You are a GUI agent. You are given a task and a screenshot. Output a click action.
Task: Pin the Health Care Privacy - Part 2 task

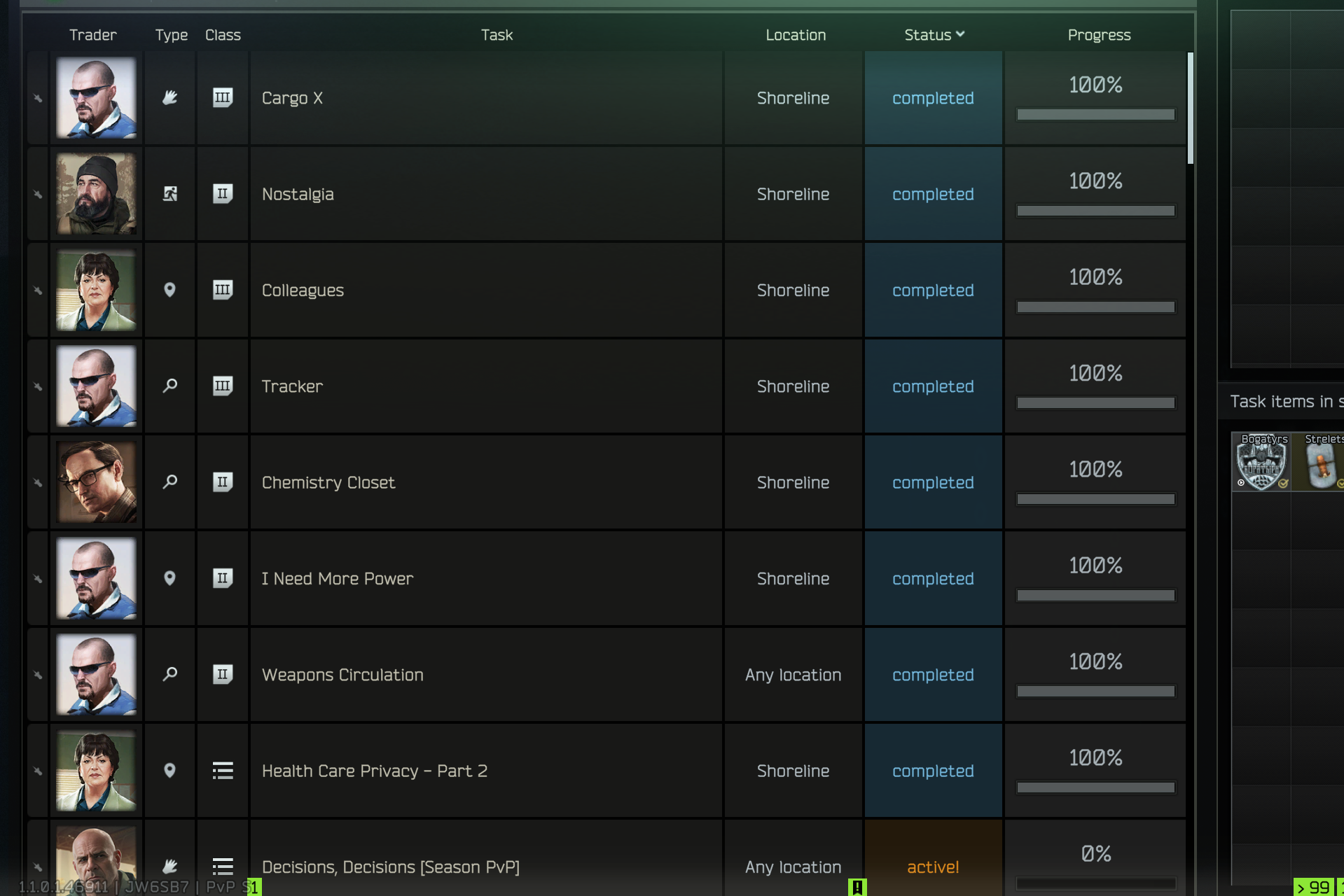click(x=38, y=771)
